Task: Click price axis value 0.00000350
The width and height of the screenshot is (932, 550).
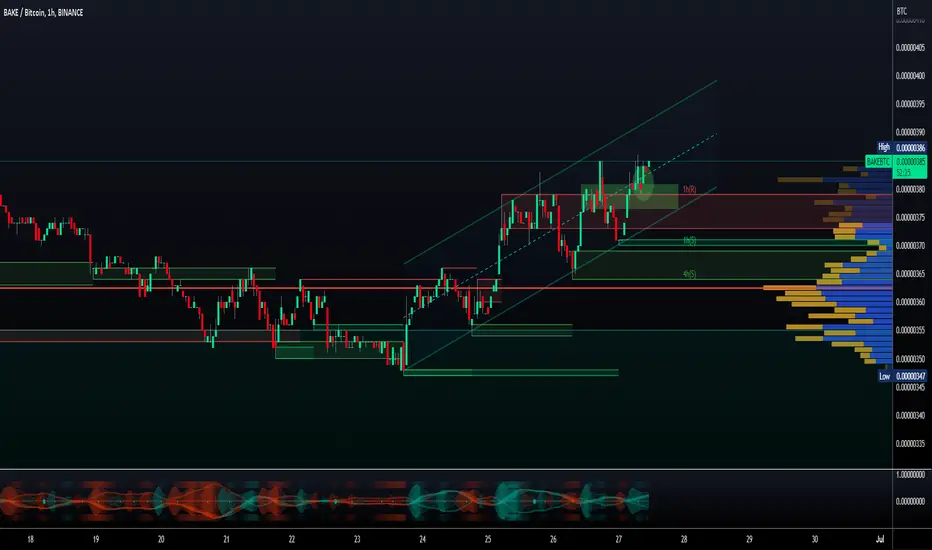Action: pyautogui.click(x=910, y=359)
